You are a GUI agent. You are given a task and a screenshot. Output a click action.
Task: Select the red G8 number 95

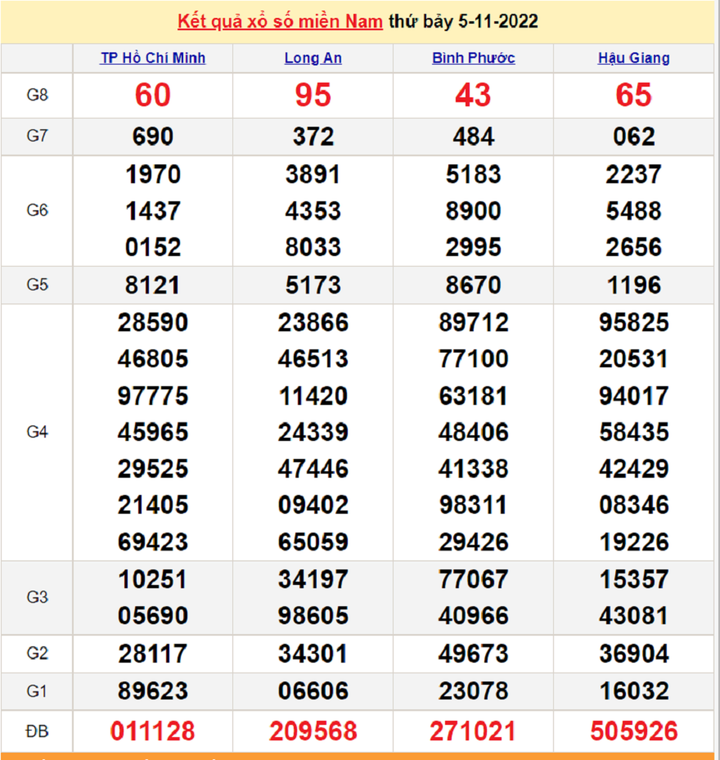pyautogui.click(x=313, y=95)
